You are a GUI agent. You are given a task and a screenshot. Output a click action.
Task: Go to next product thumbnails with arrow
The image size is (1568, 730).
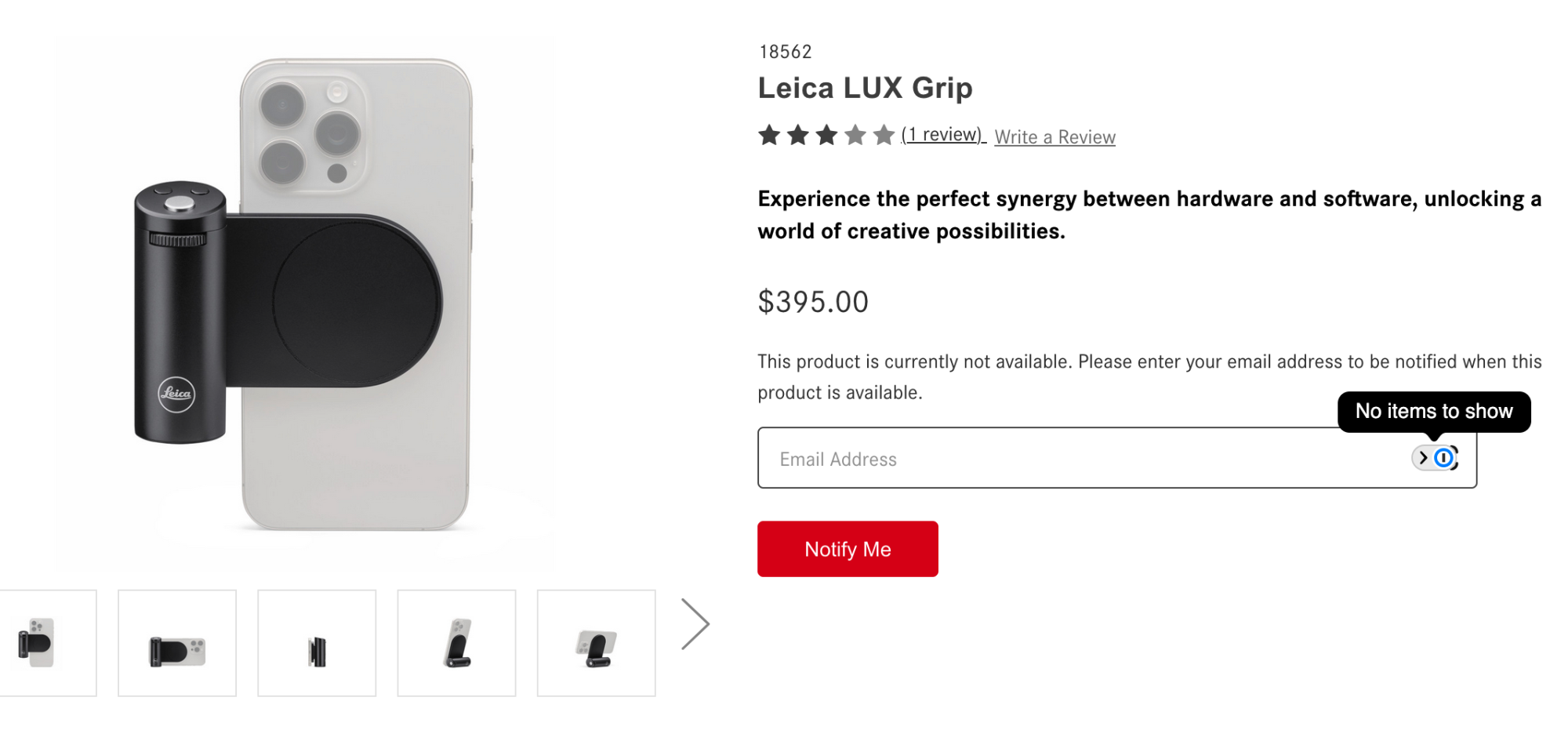pos(695,624)
